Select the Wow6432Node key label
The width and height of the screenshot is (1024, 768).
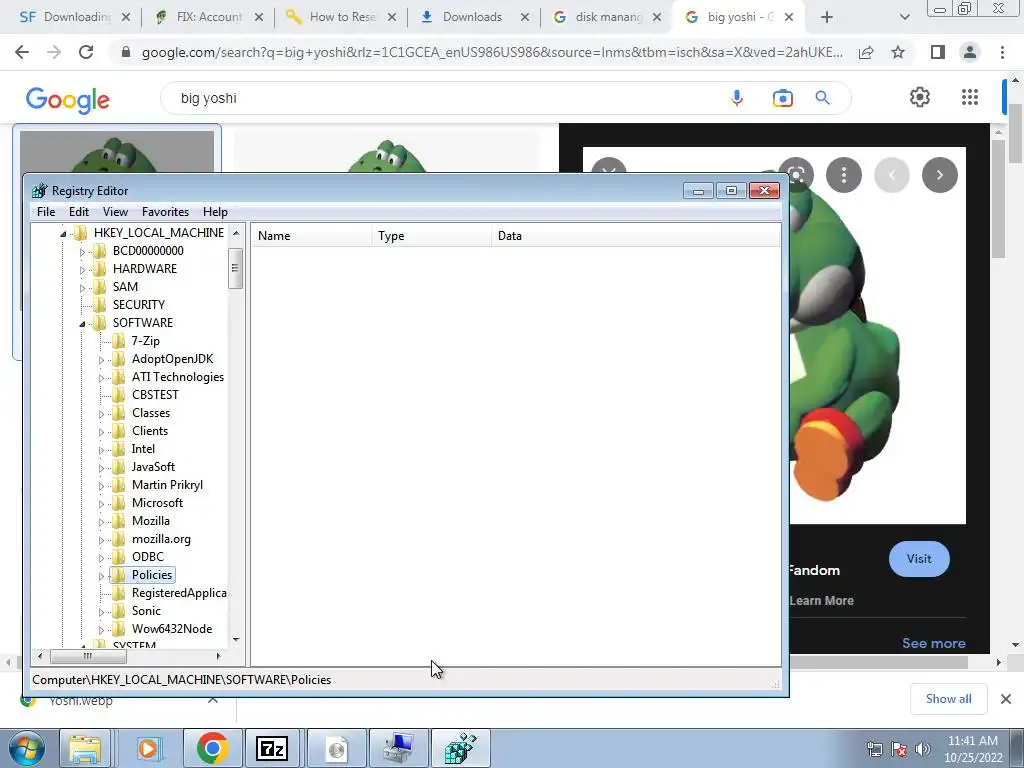[x=172, y=629]
